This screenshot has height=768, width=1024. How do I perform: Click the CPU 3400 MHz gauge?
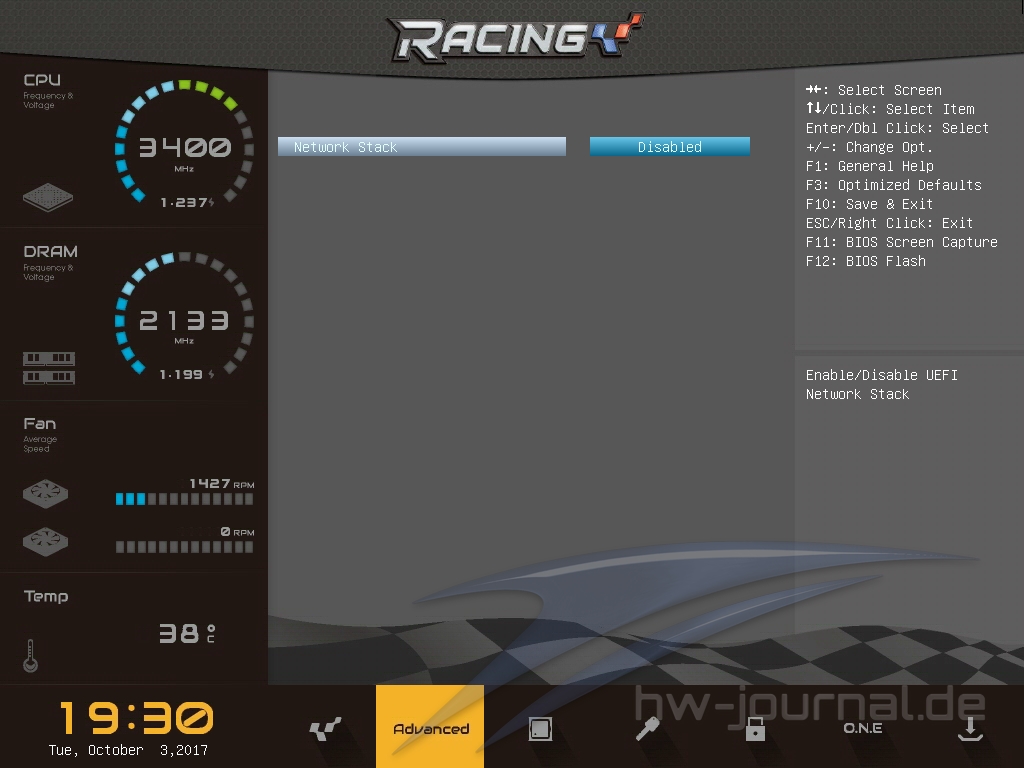click(x=184, y=142)
